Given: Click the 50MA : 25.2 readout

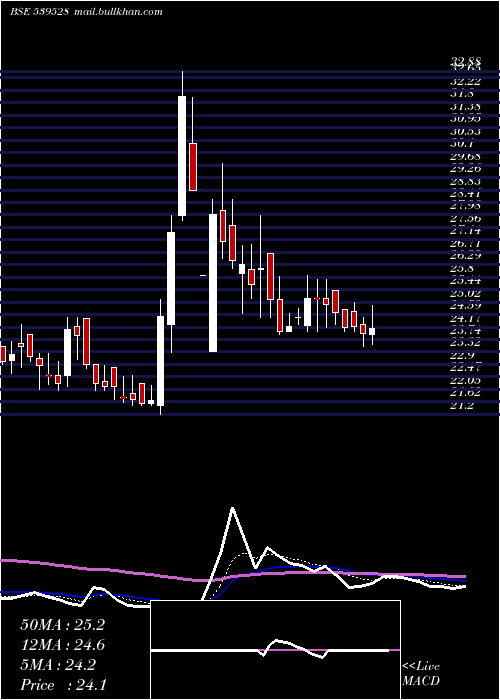Looking at the screenshot, I should [62, 625].
